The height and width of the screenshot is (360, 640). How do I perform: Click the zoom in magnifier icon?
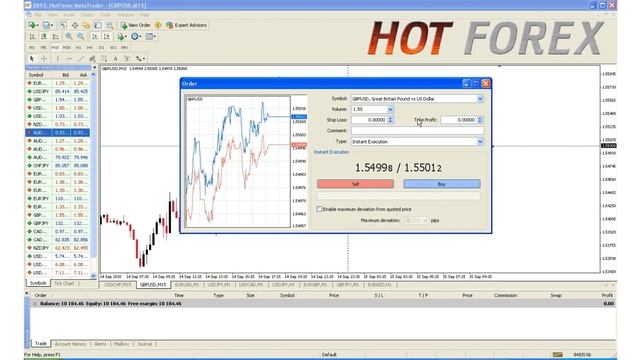point(69,36)
